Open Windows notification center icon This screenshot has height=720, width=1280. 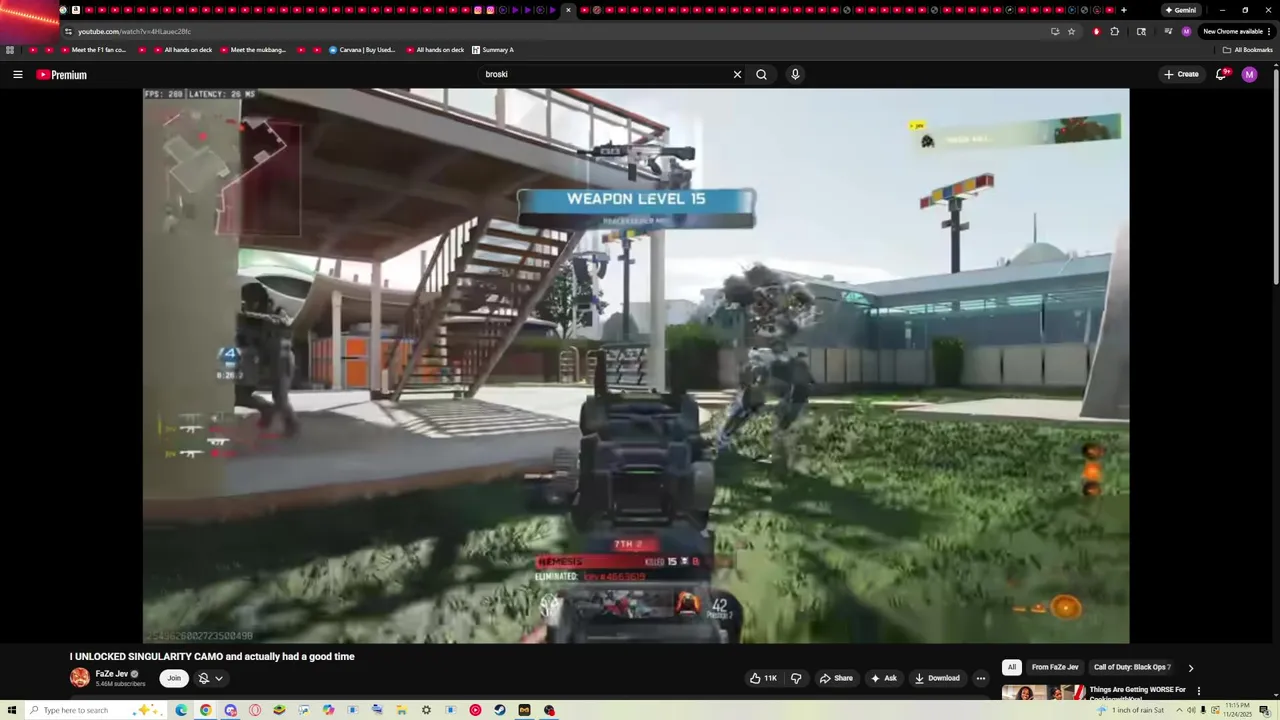tap(1265, 710)
